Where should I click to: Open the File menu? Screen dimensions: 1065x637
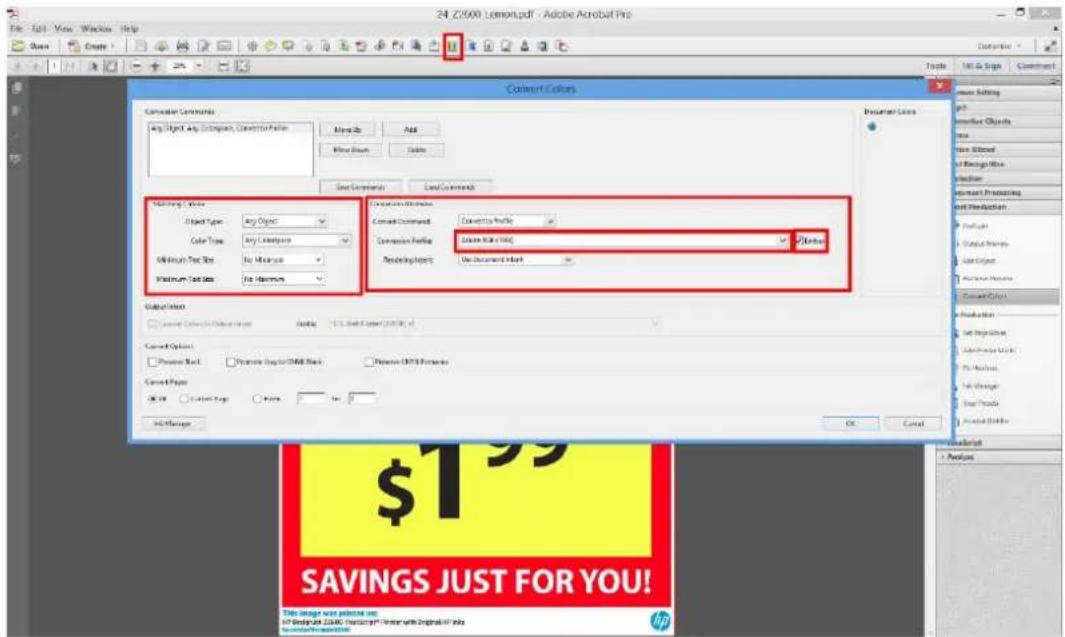(16, 29)
